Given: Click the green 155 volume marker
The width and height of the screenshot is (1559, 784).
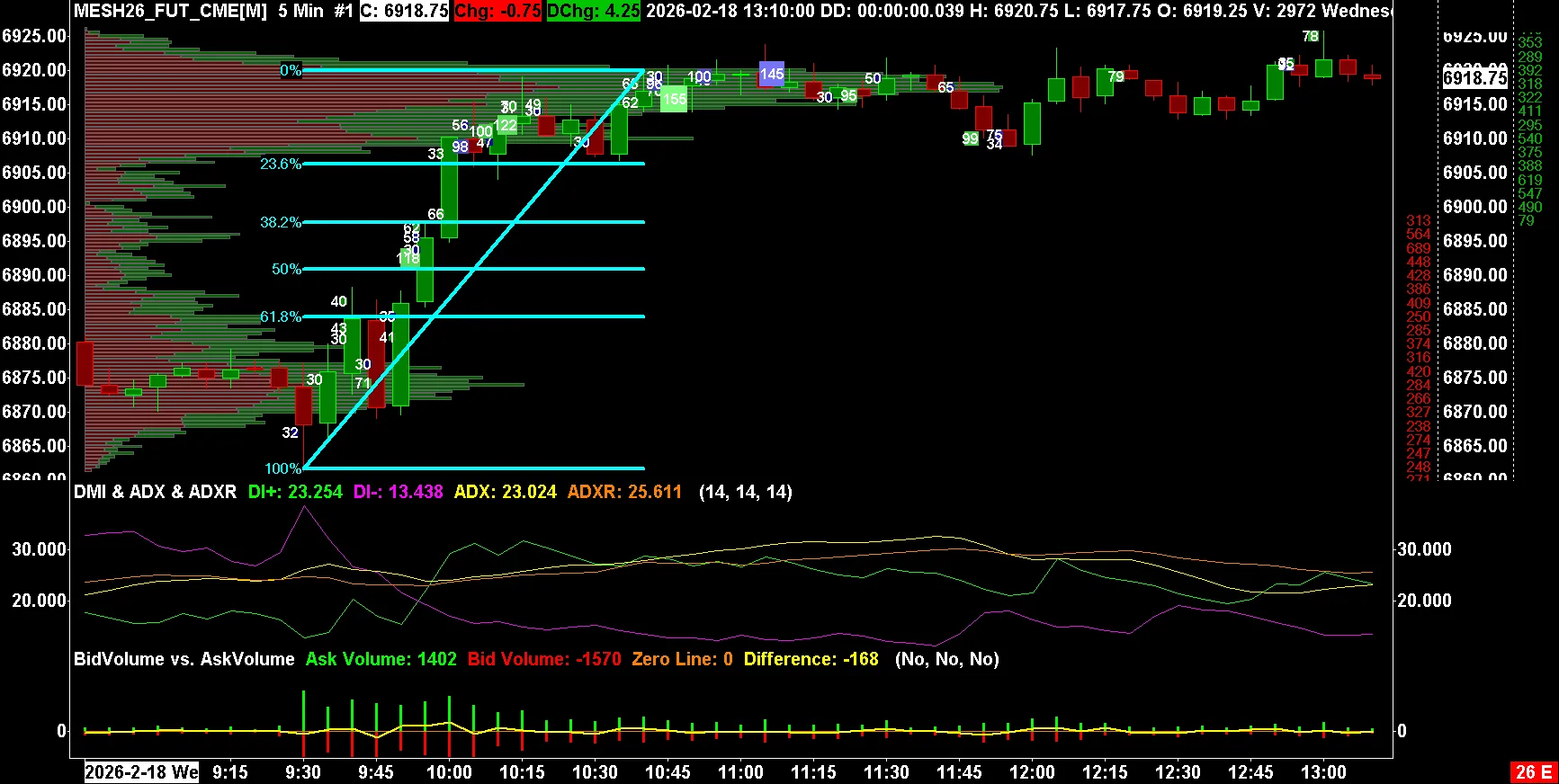Looking at the screenshot, I should pos(674,100).
